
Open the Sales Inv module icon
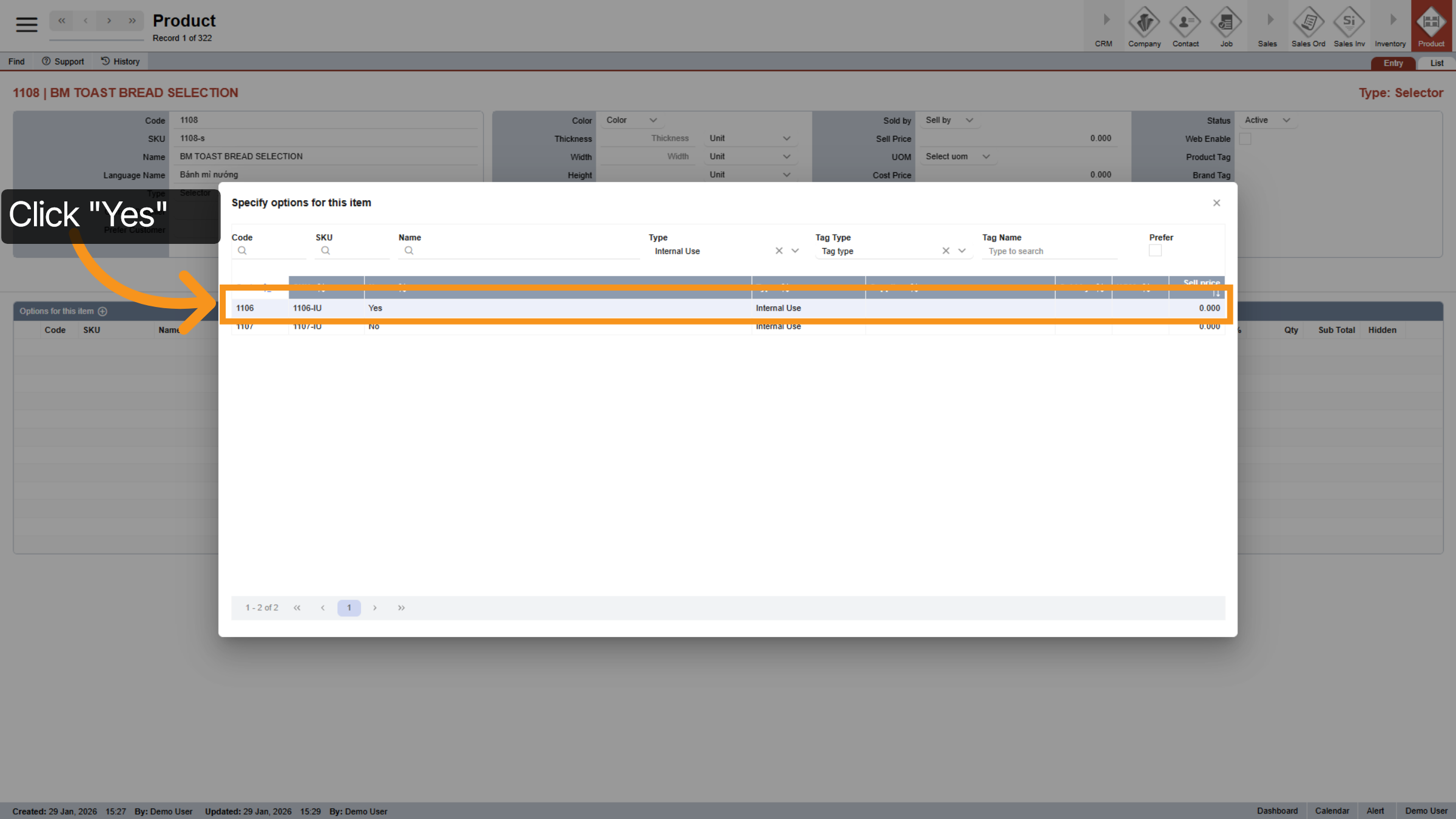[1349, 25]
